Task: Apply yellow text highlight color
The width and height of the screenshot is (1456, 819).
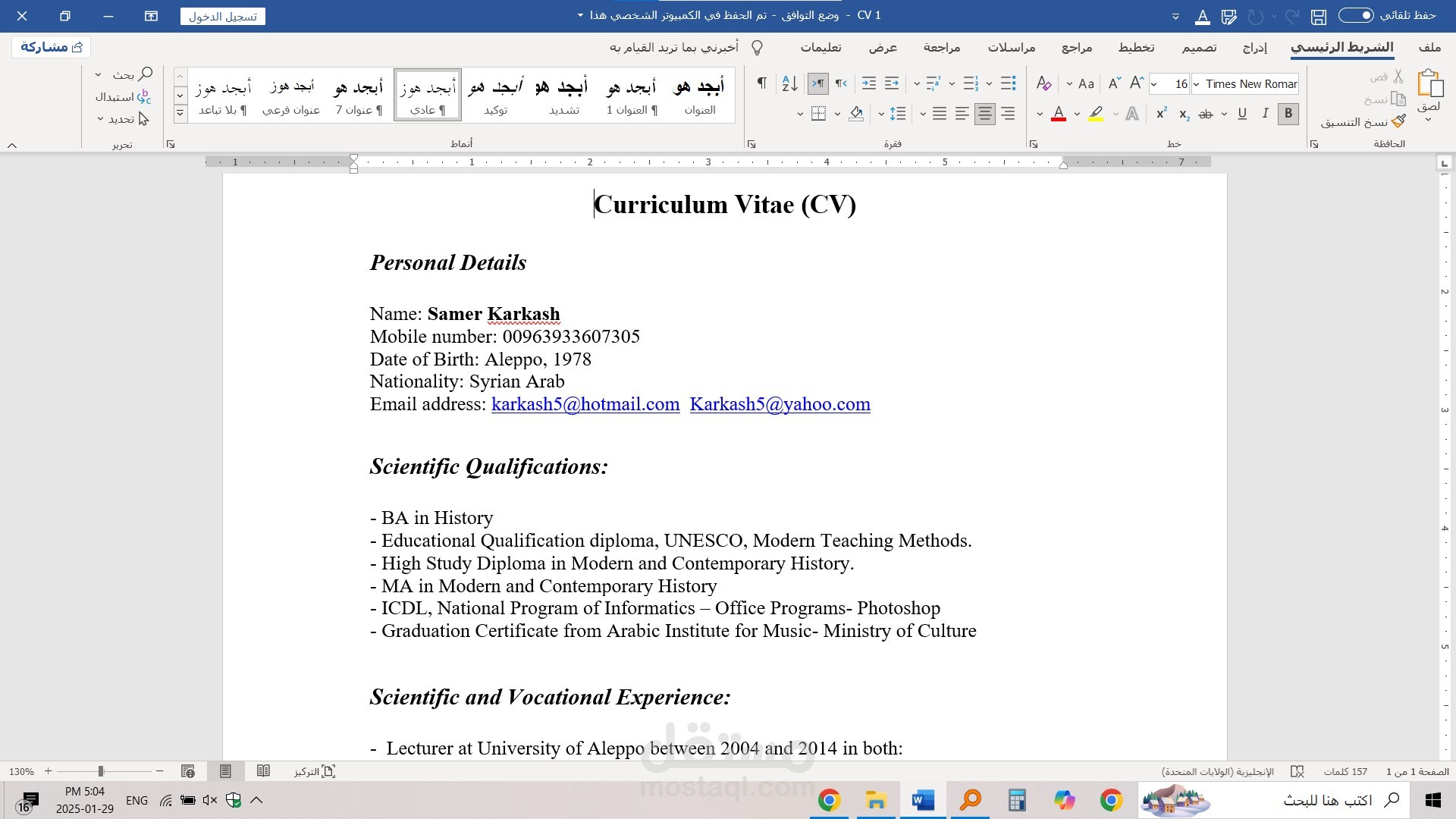Action: (1096, 115)
